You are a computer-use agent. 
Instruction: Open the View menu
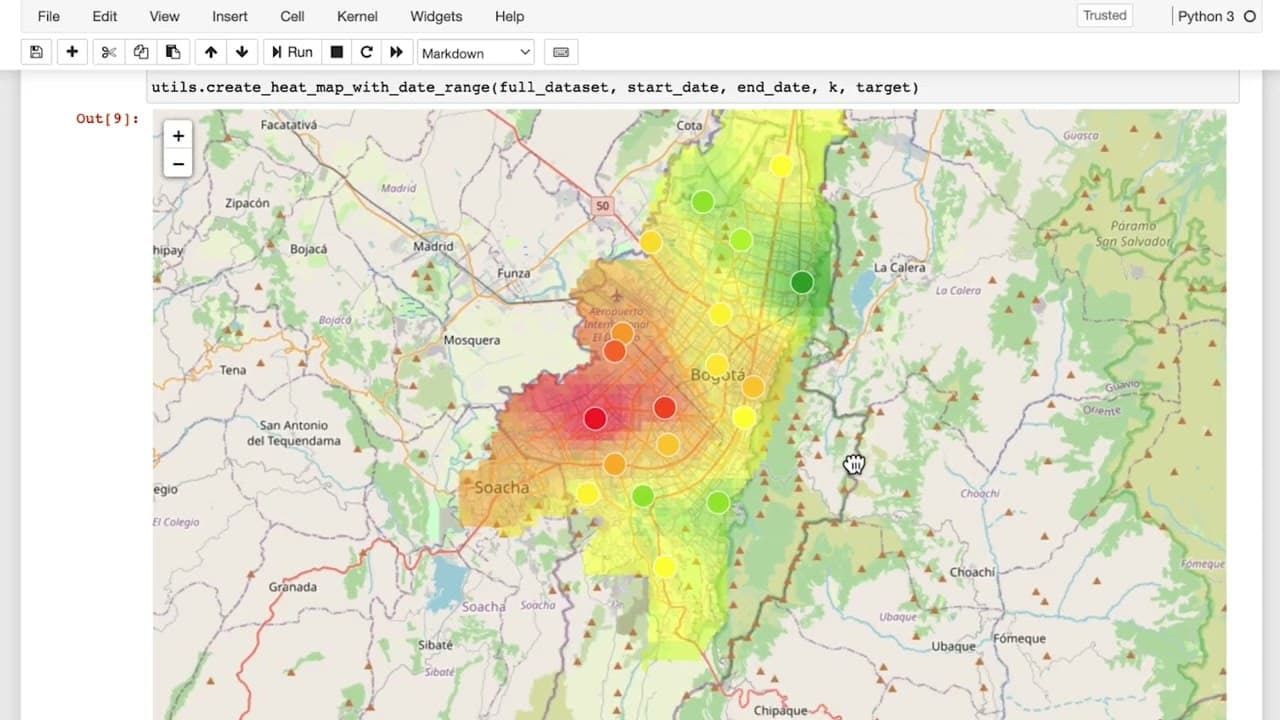tap(164, 16)
